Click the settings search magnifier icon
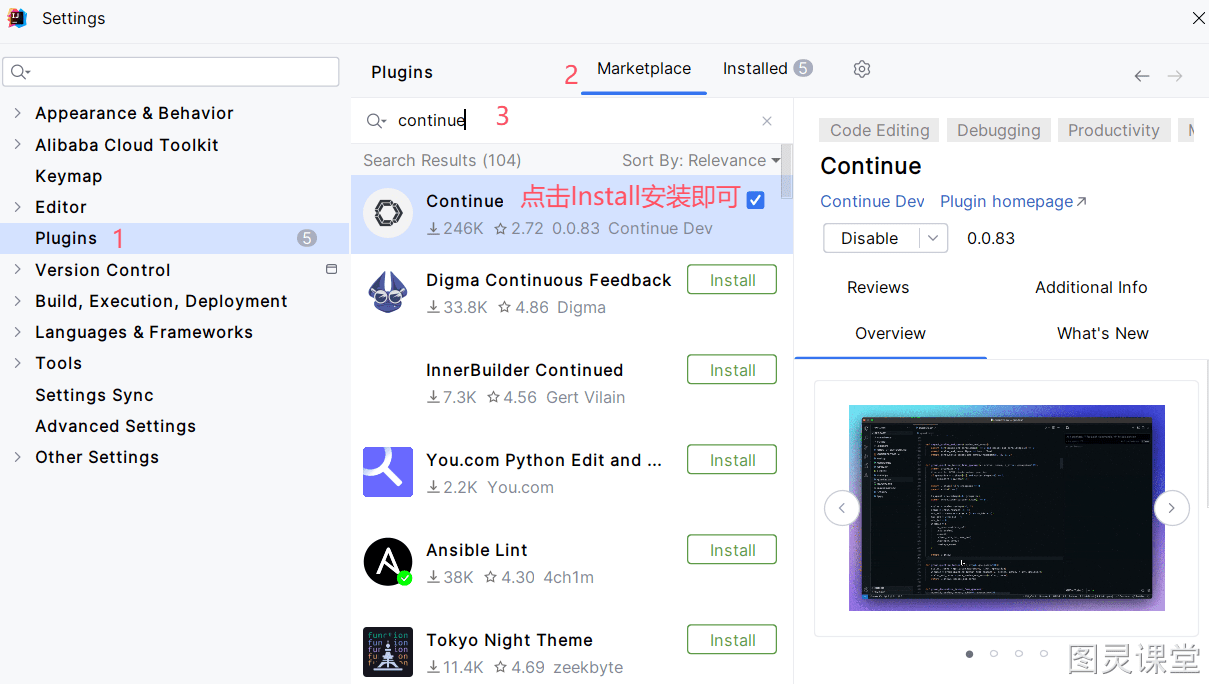Image resolution: width=1209 pixels, height=684 pixels. (20, 72)
